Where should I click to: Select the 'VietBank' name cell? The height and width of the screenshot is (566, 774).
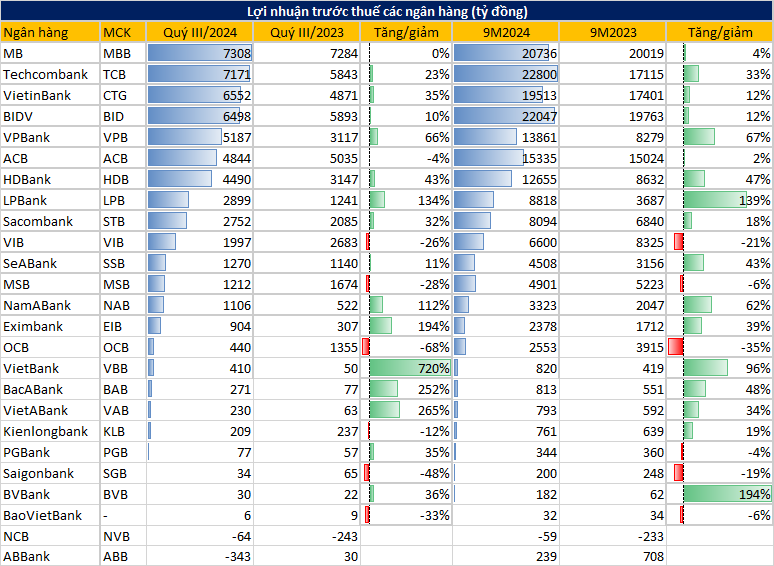coord(50,368)
